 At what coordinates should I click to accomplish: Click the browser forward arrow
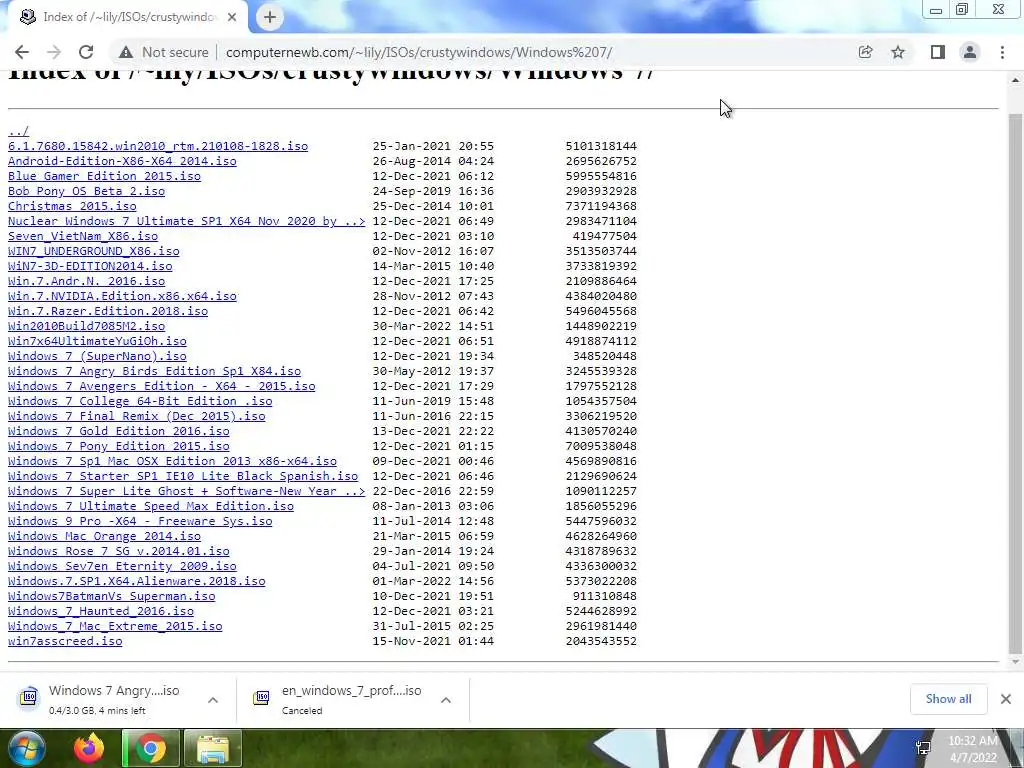(54, 52)
